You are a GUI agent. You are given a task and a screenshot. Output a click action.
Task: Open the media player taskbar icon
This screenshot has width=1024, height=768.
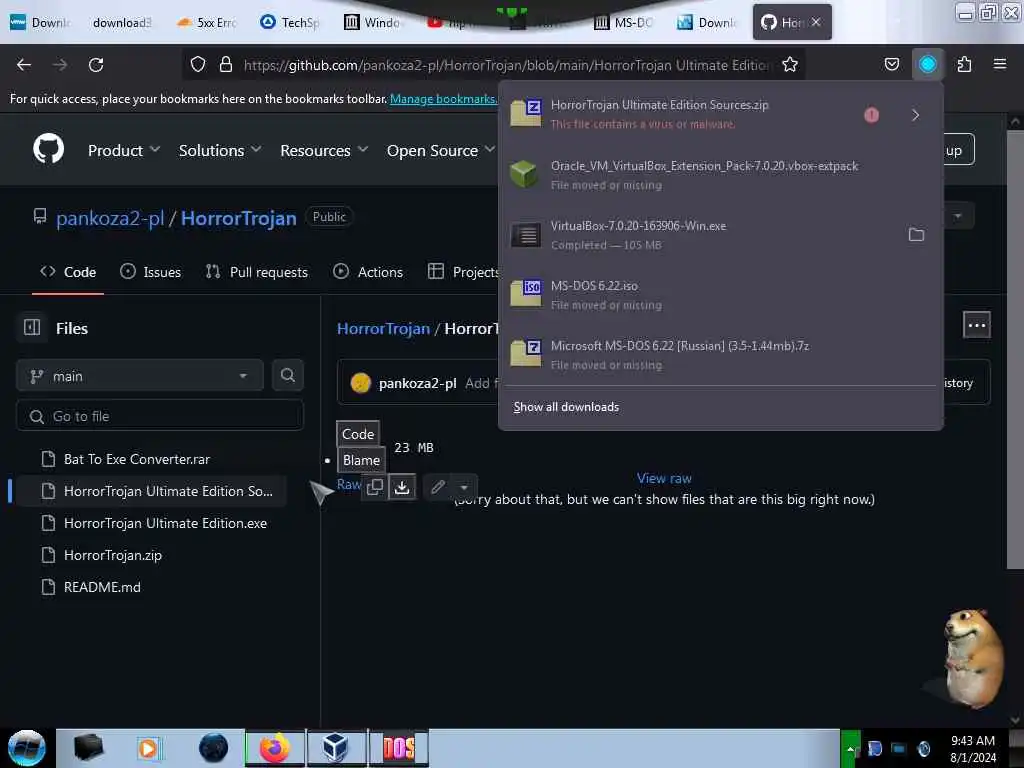149,748
